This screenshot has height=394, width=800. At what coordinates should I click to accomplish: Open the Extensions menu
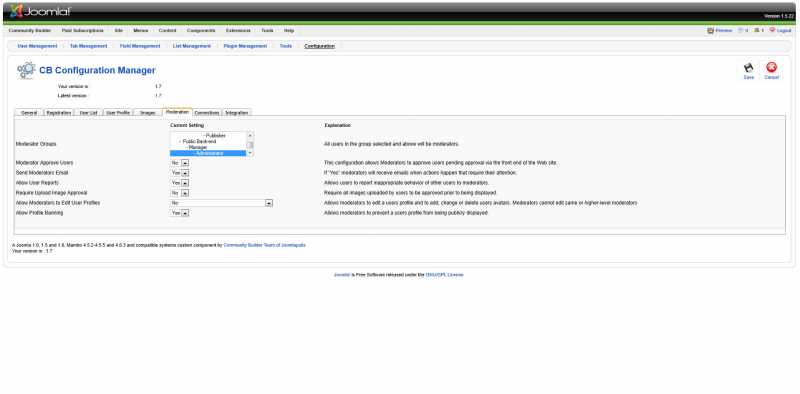238,31
